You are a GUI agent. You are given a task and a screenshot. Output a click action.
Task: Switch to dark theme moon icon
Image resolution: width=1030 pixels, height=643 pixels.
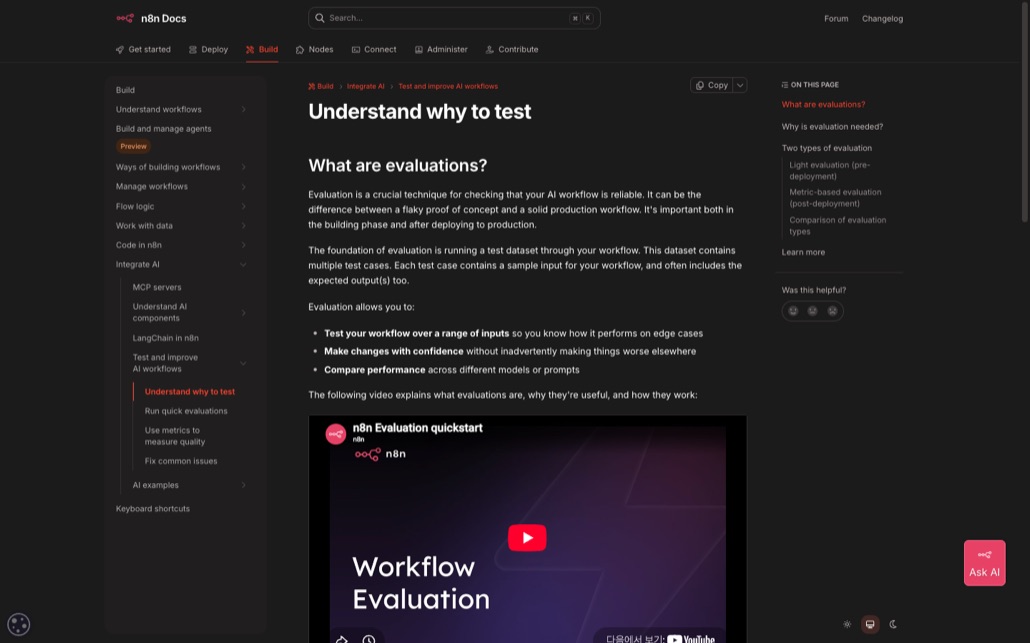(x=893, y=624)
